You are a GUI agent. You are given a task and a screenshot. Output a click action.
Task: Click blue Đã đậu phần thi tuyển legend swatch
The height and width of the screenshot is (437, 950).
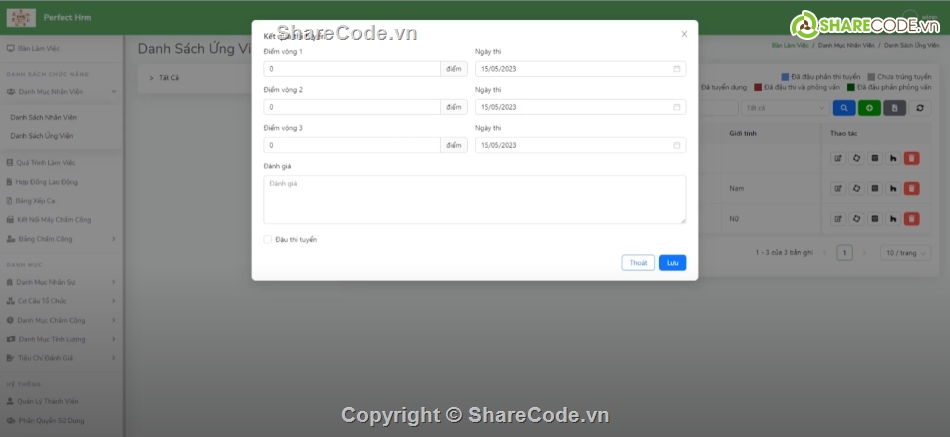click(x=785, y=77)
